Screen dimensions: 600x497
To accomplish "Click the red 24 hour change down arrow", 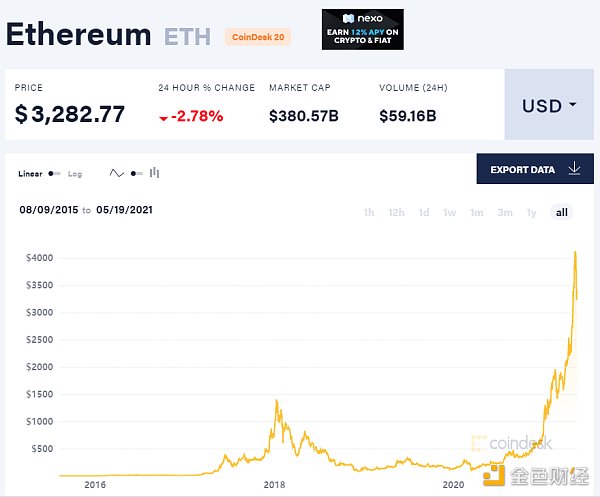I will pos(163,118).
